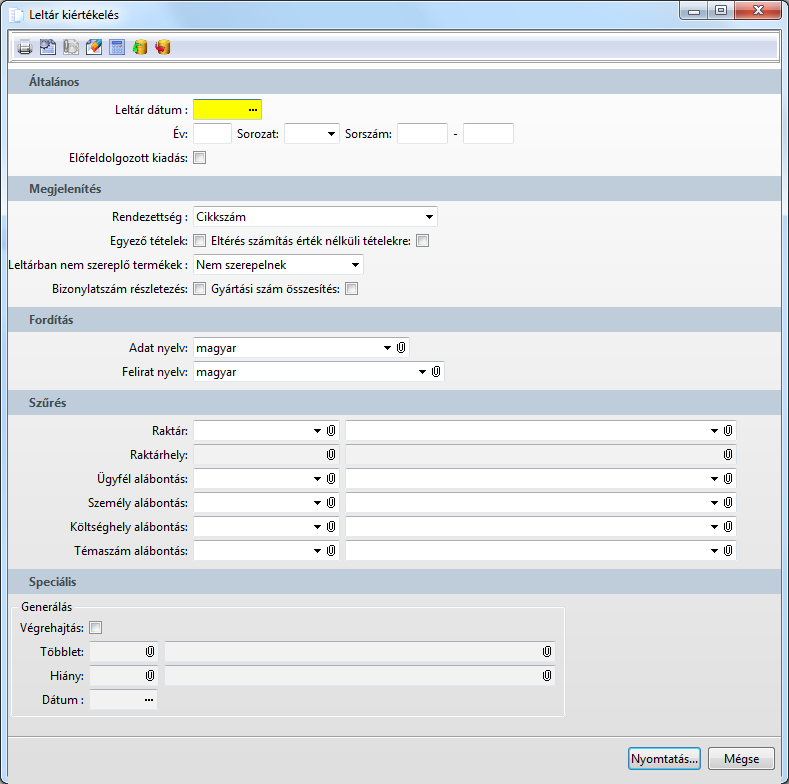Click the first Sorszám input field
Screen dimensions: 789x784
pos(422,134)
